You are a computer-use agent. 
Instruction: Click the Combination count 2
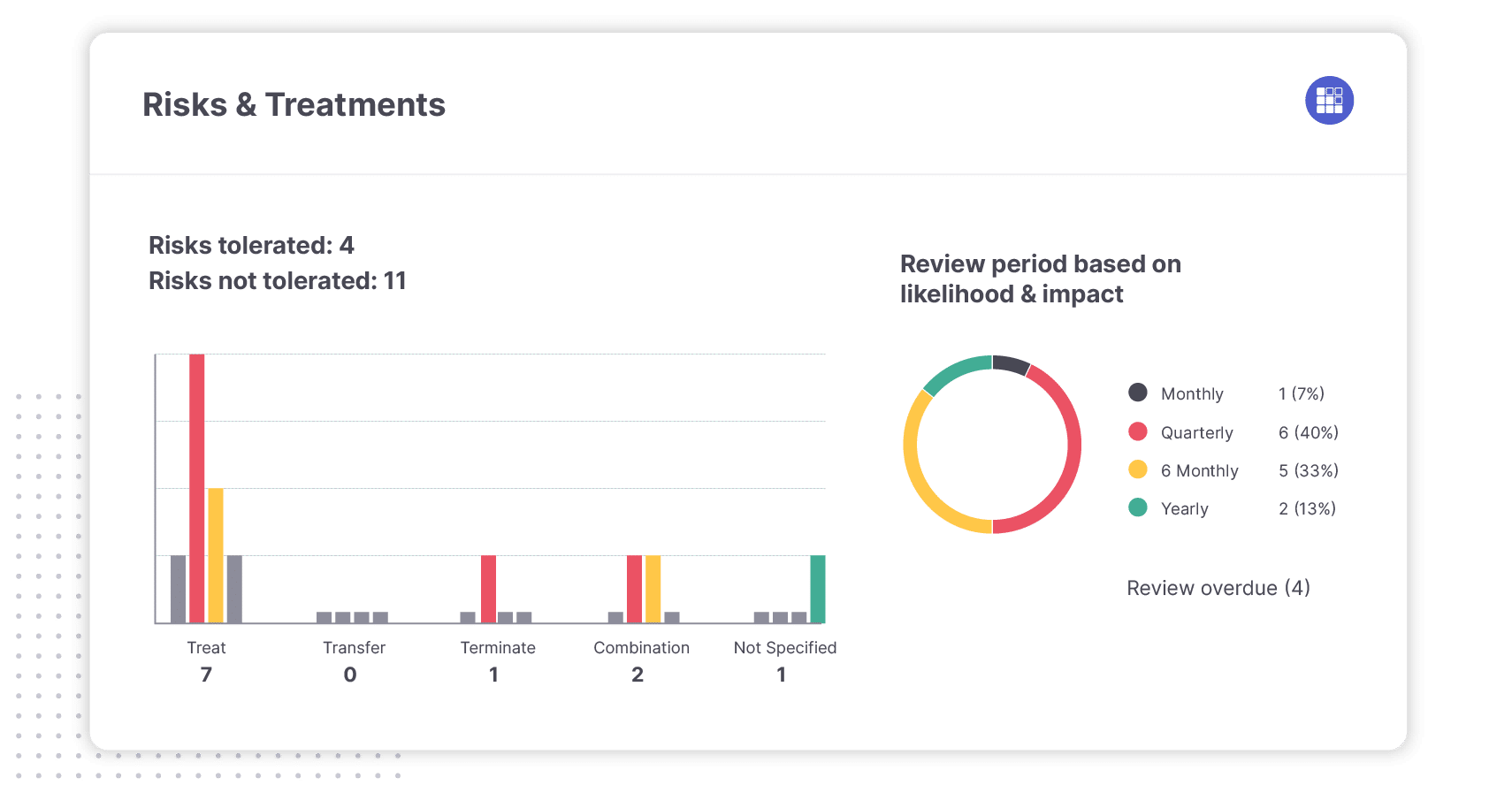click(638, 675)
